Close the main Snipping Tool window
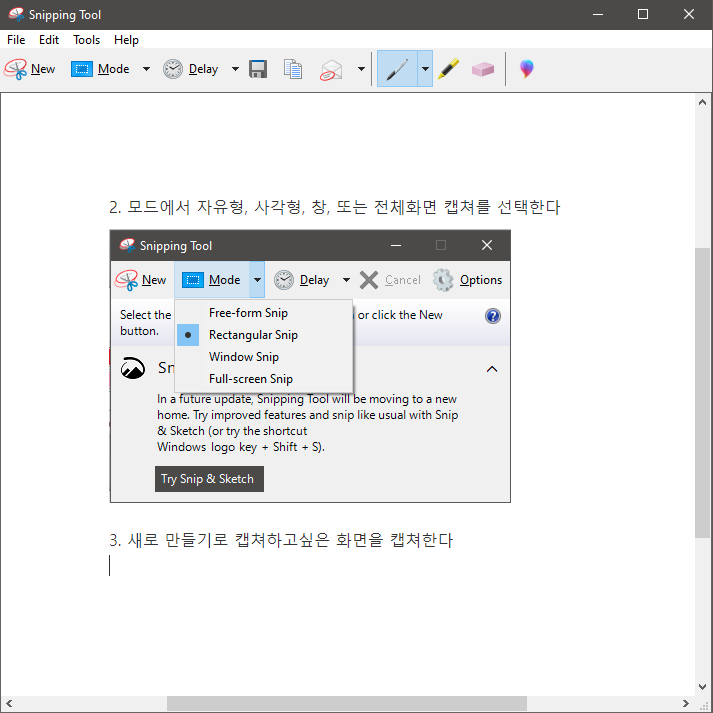The width and height of the screenshot is (713, 713). [x=689, y=15]
